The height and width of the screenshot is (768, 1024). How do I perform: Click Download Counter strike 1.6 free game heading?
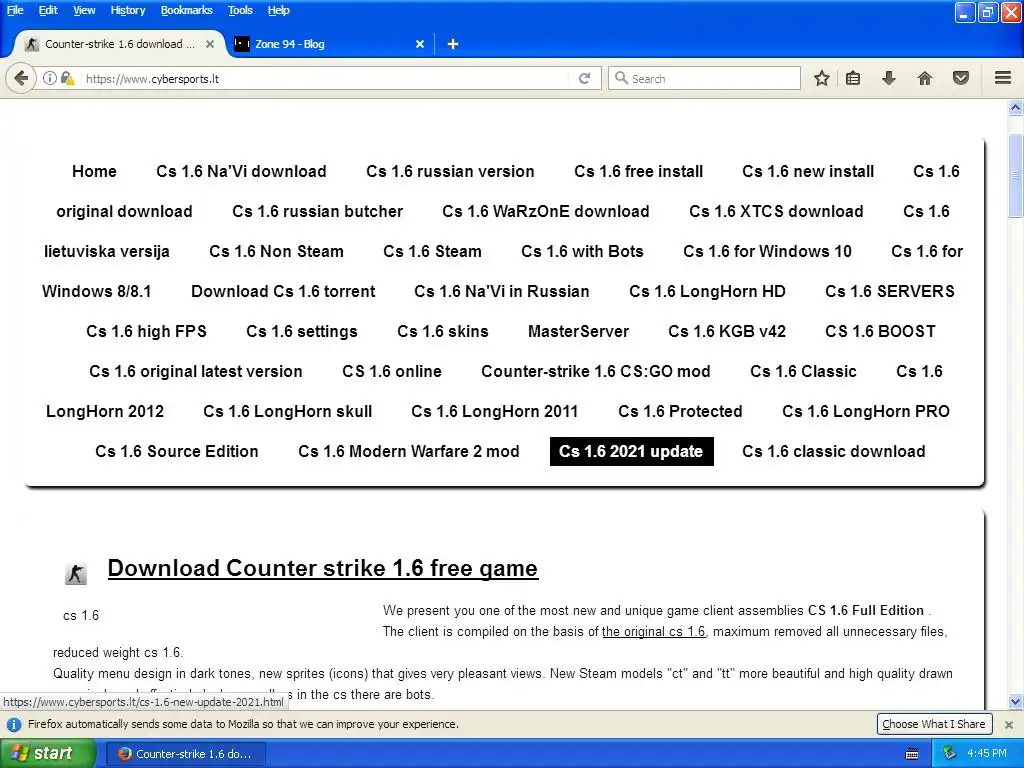[323, 568]
